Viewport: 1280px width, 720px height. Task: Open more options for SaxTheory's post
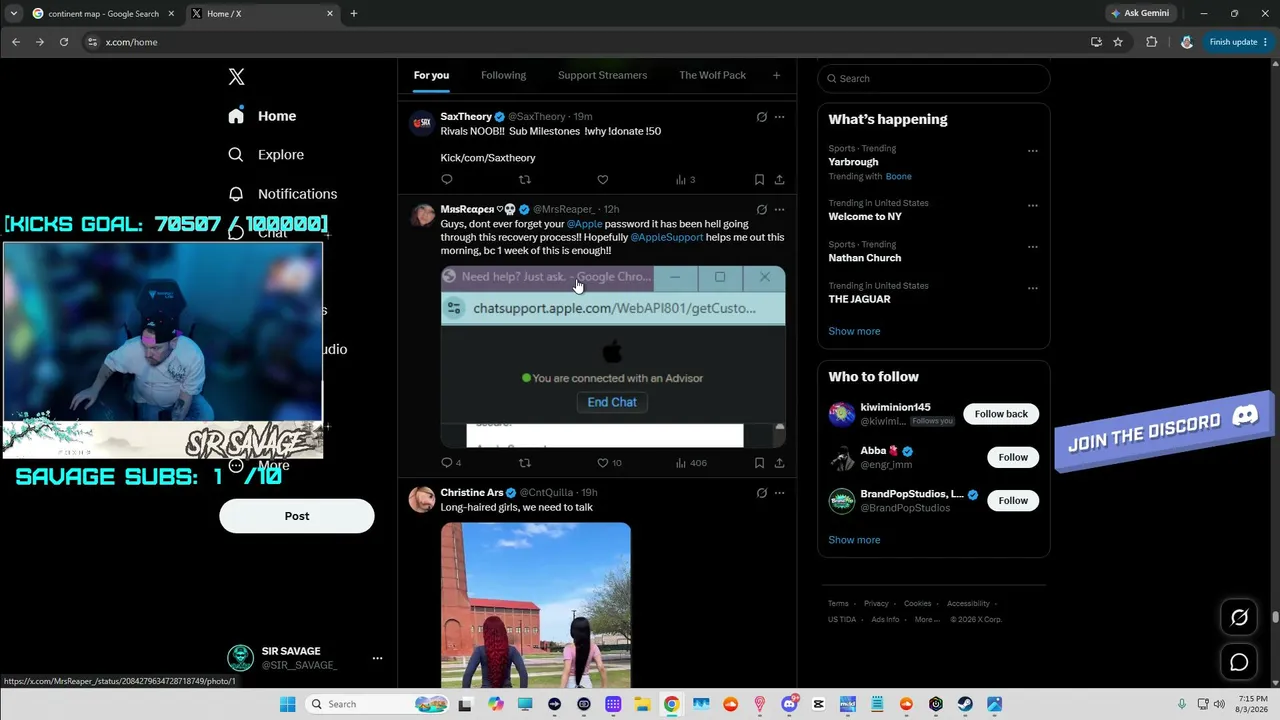click(779, 117)
